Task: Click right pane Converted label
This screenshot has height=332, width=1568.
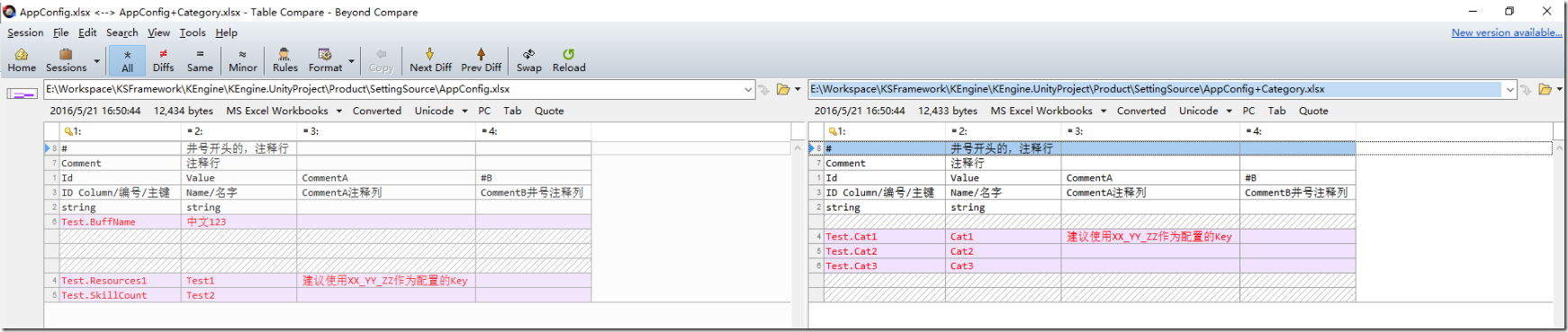Action: click(1141, 111)
